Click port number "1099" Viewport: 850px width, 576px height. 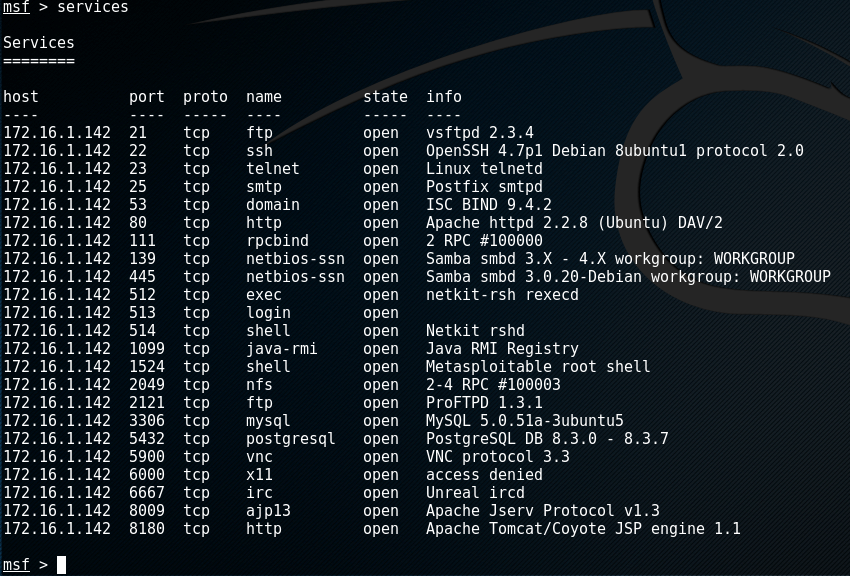[146, 348]
